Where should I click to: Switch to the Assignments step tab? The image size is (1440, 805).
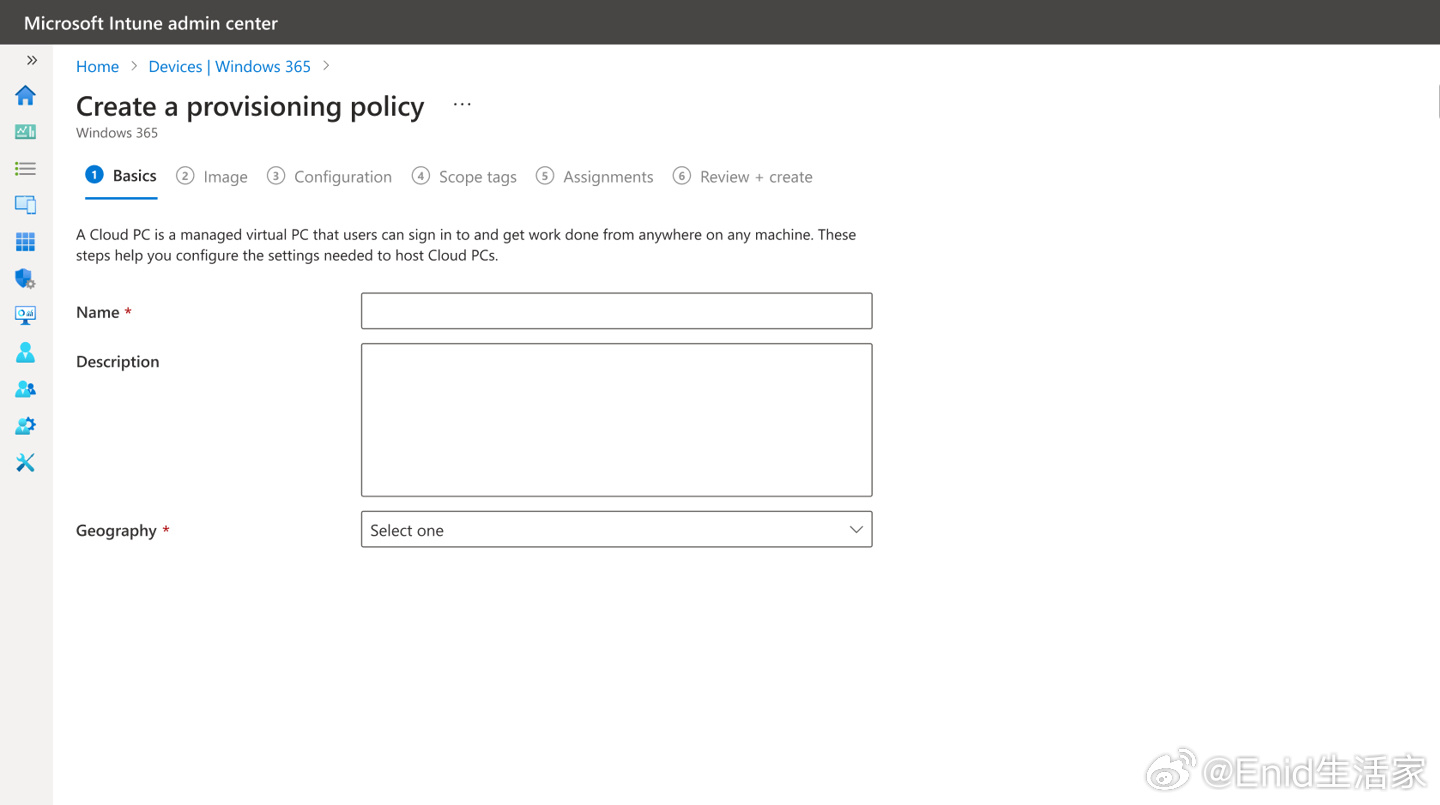(x=595, y=176)
